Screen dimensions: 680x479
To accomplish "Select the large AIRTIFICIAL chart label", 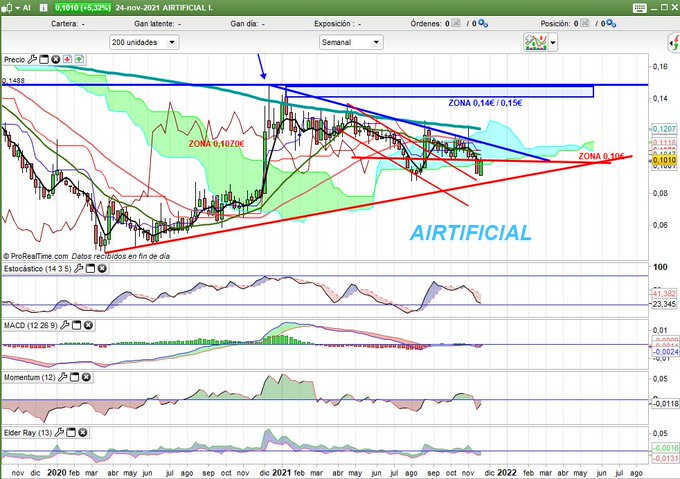I will click(x=471, y=233).
